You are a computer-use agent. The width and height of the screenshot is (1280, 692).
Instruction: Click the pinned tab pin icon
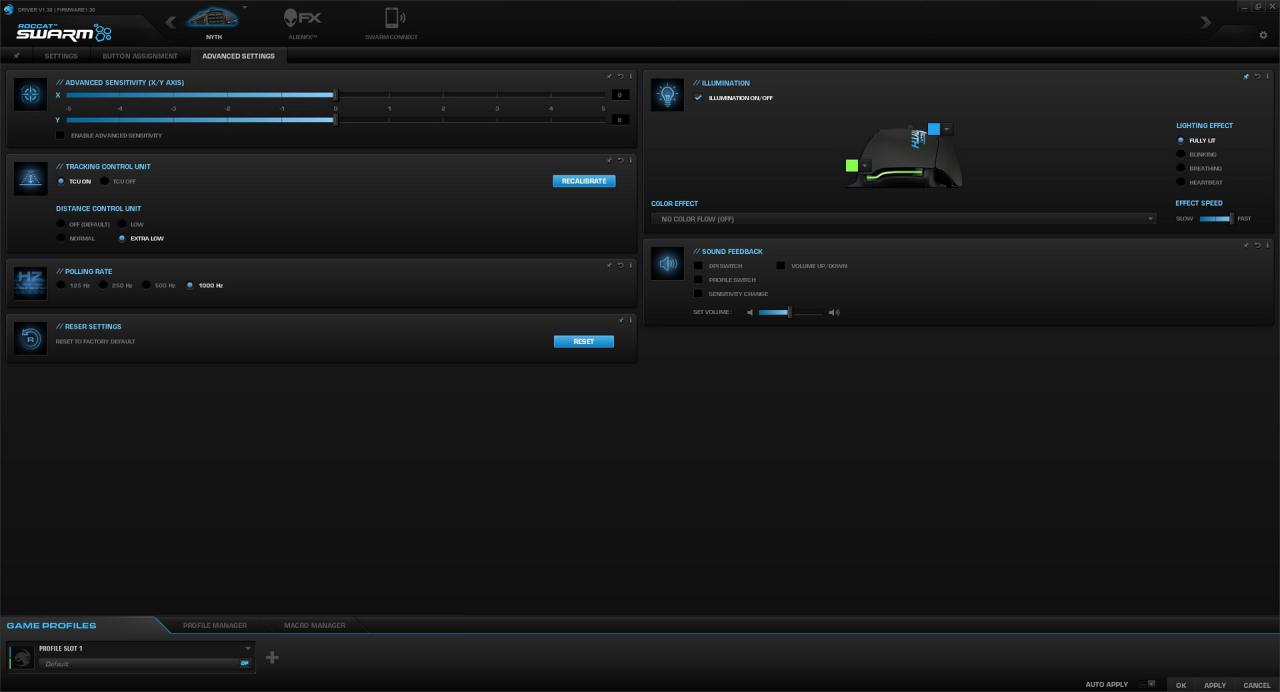tap(16, 56)
